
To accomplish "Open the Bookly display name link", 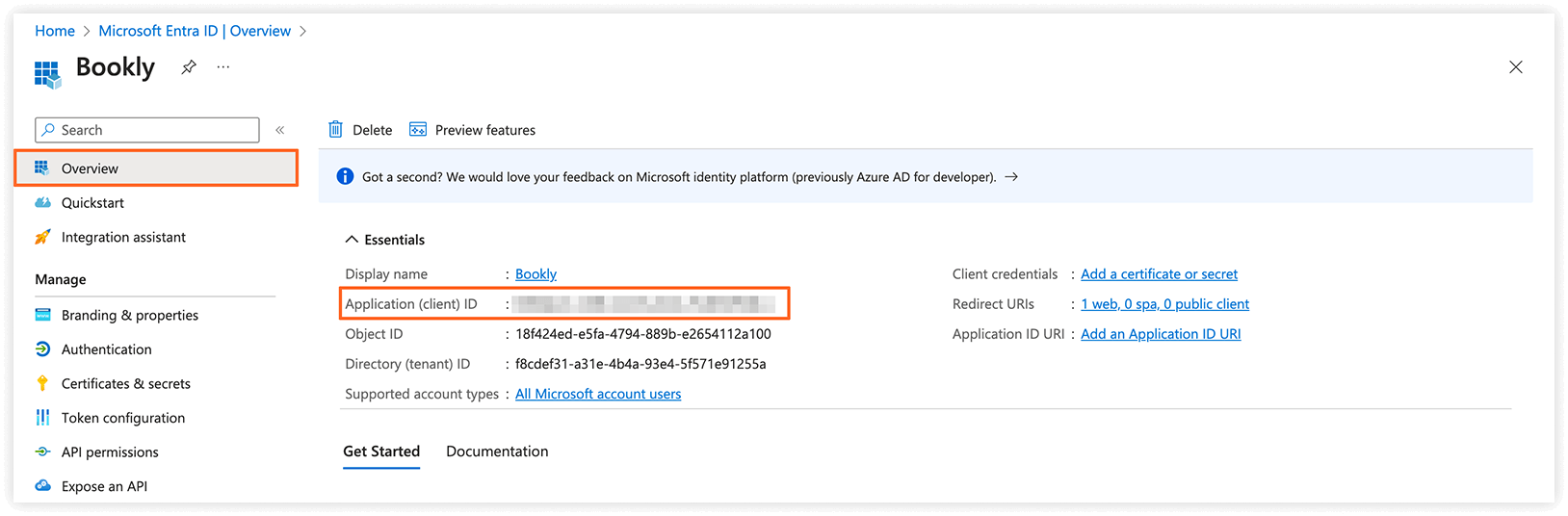I will [536, 274].
